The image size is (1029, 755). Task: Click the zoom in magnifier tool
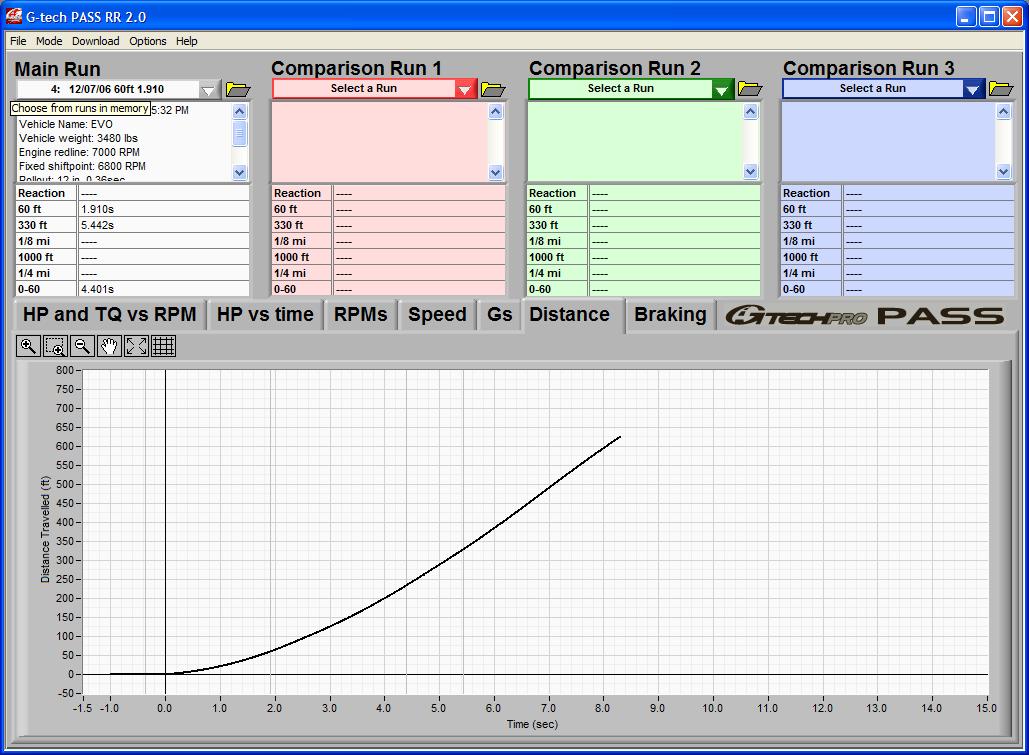[28, 346]
